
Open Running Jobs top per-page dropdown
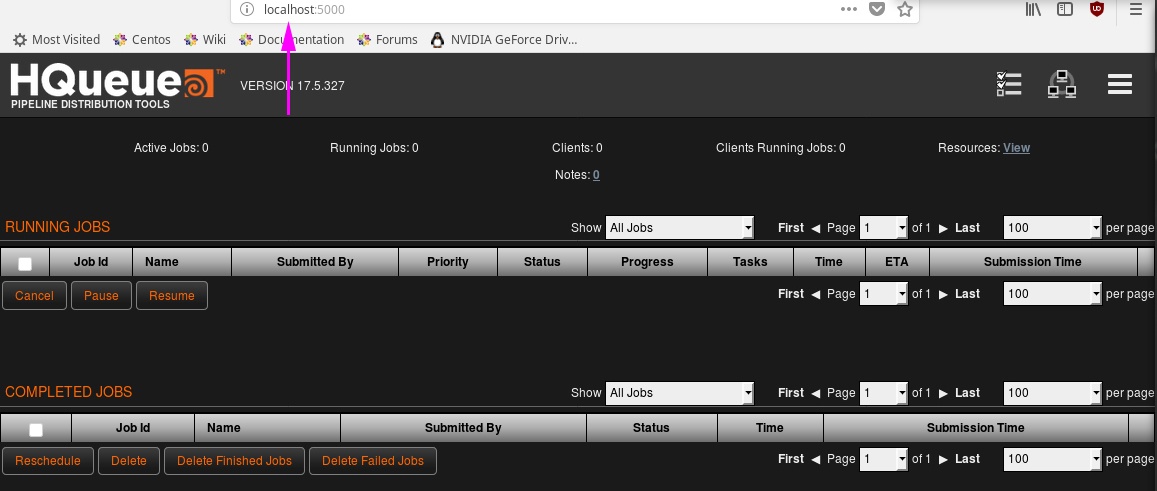click(x=1053, y=227)
